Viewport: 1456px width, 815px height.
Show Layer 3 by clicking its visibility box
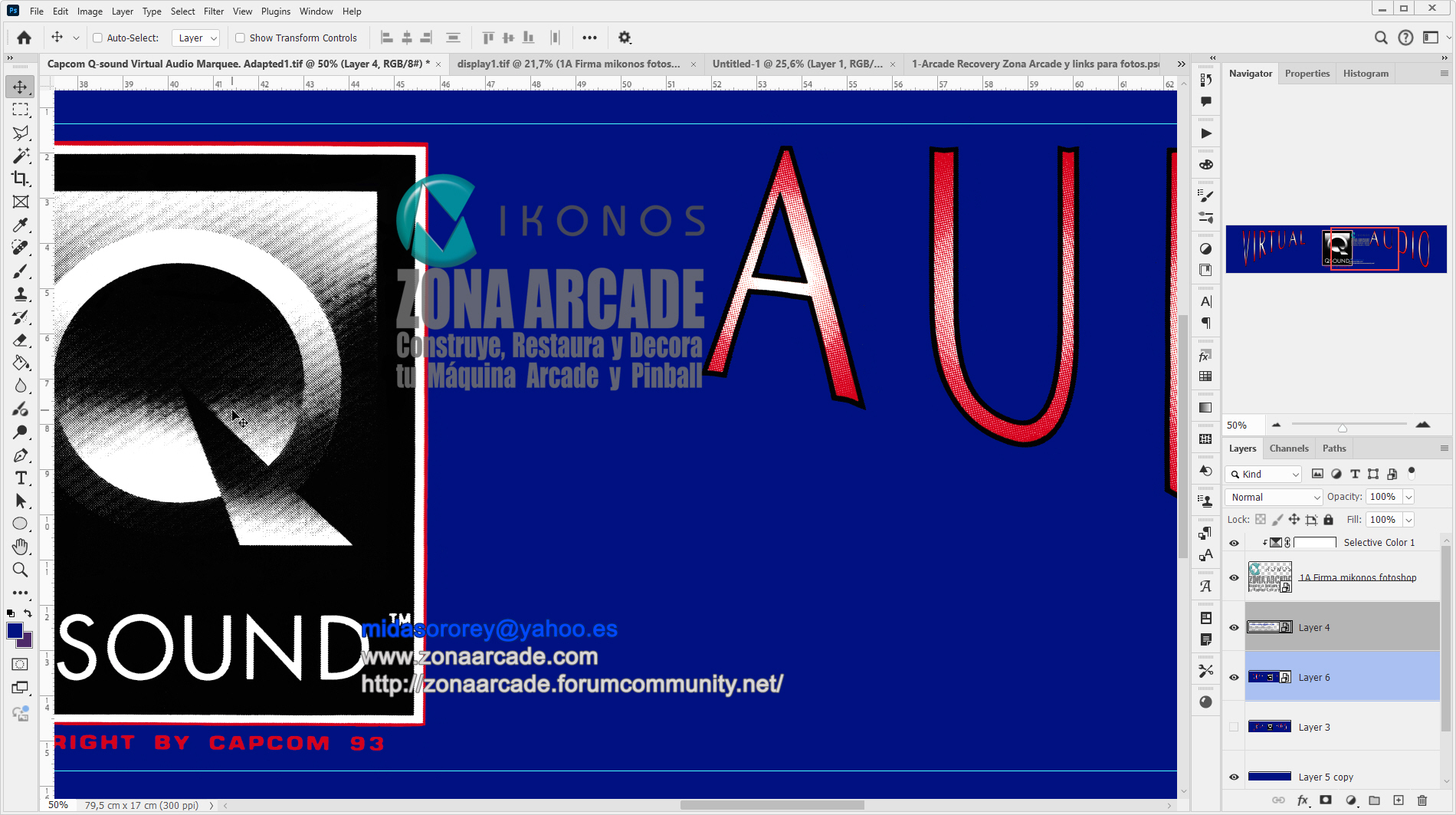click(1234, 726)
